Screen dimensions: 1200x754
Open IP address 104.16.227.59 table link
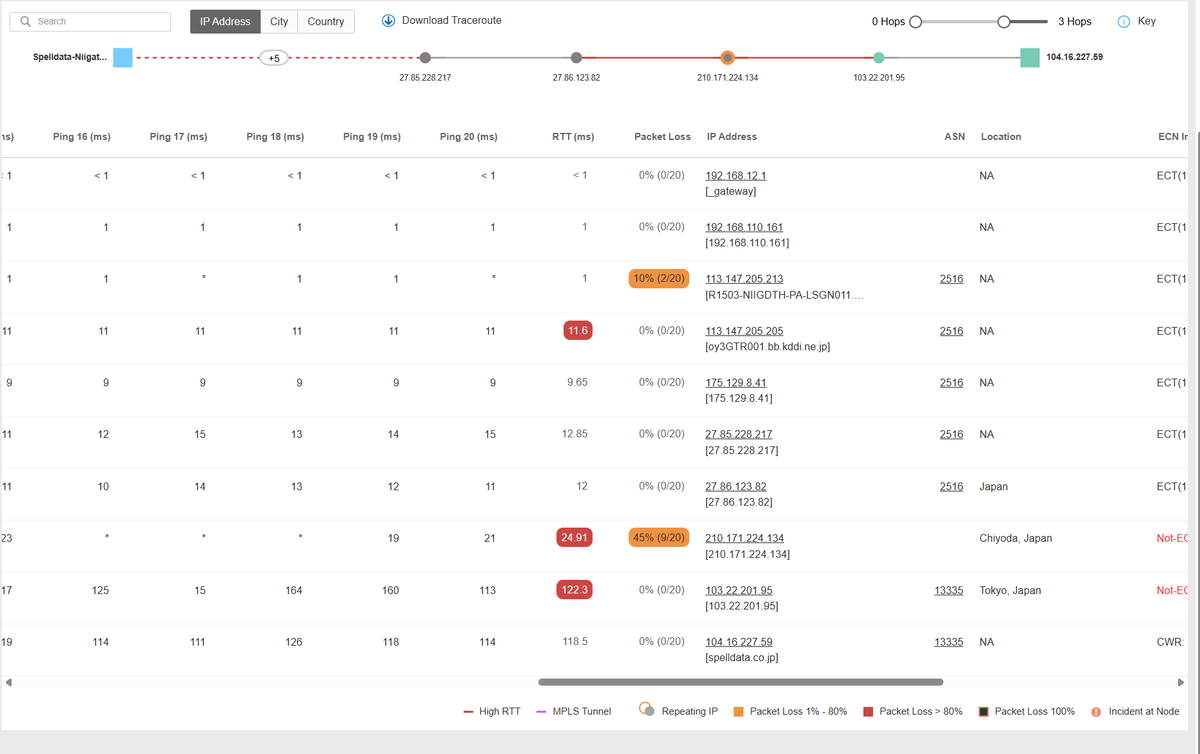(739, 642)
